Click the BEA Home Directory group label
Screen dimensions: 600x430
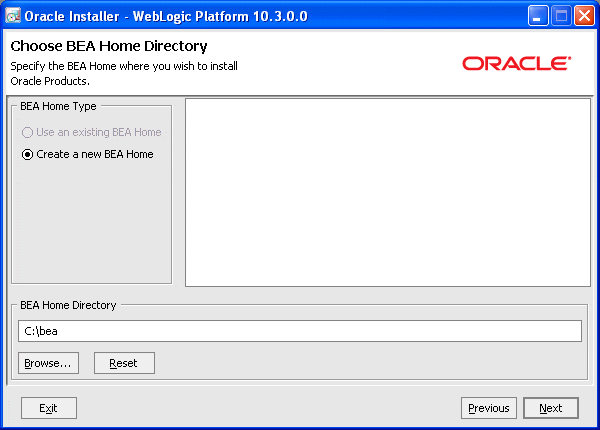pos(68,305)
